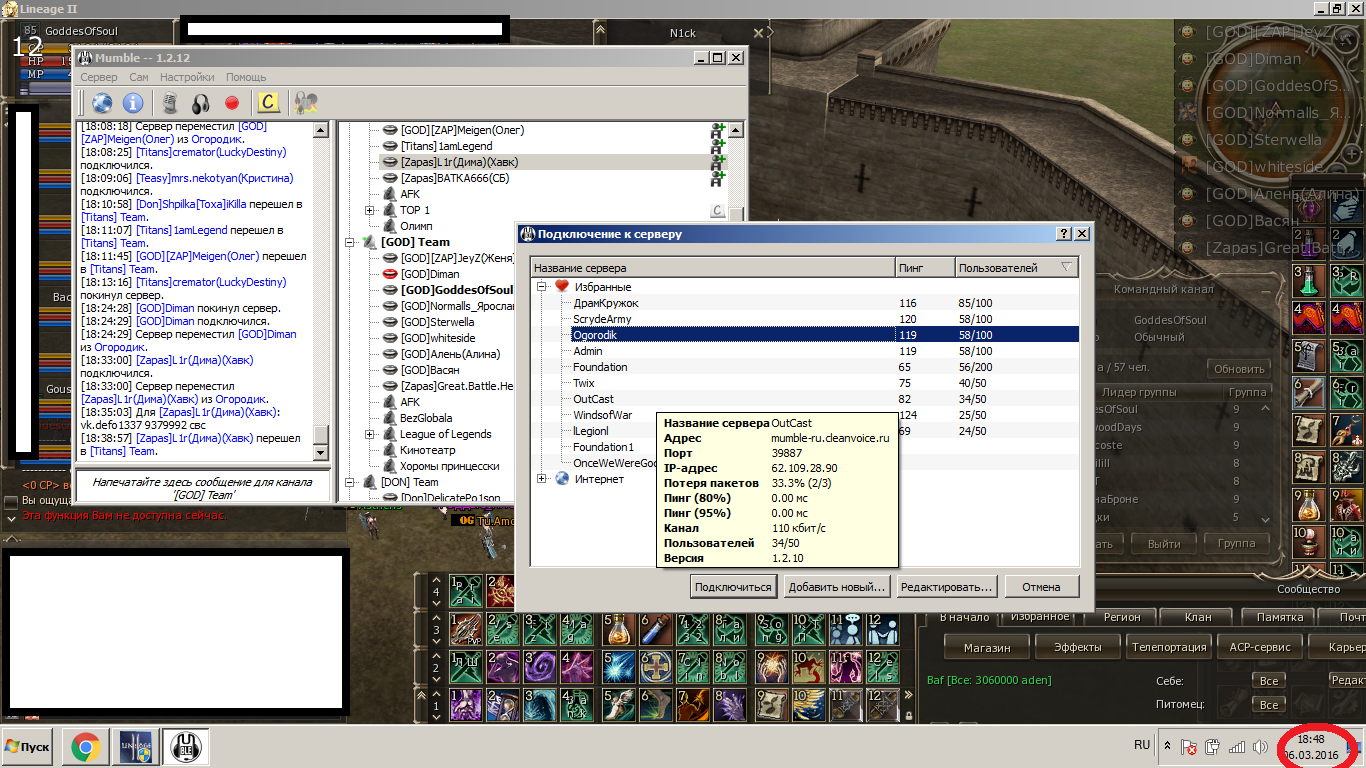Click the Mumble icon in Windows taskbar
Viewport: 1366px width, 768px height.
[x=184, y=746]
